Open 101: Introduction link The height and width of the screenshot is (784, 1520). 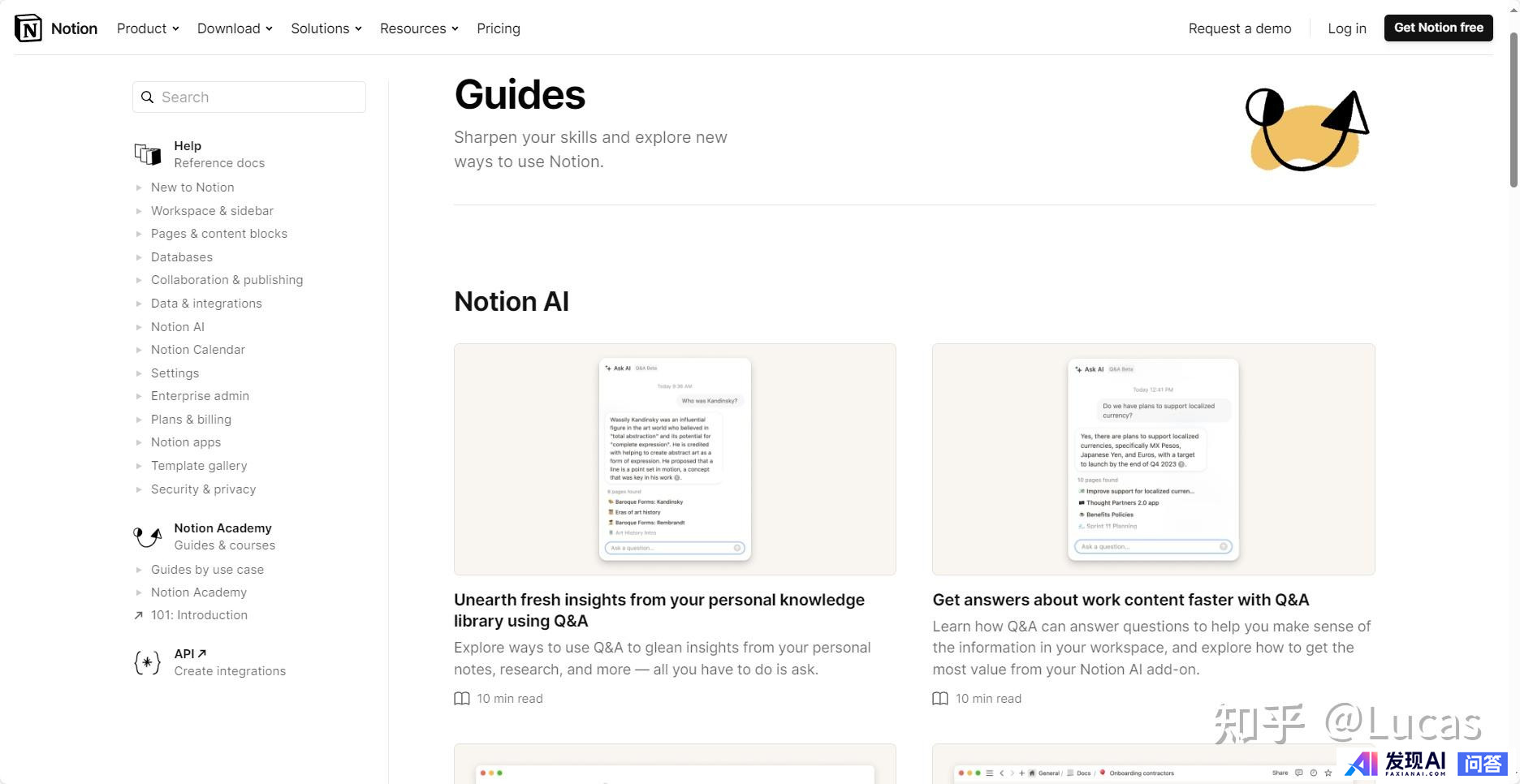click(x=199, y=615)
